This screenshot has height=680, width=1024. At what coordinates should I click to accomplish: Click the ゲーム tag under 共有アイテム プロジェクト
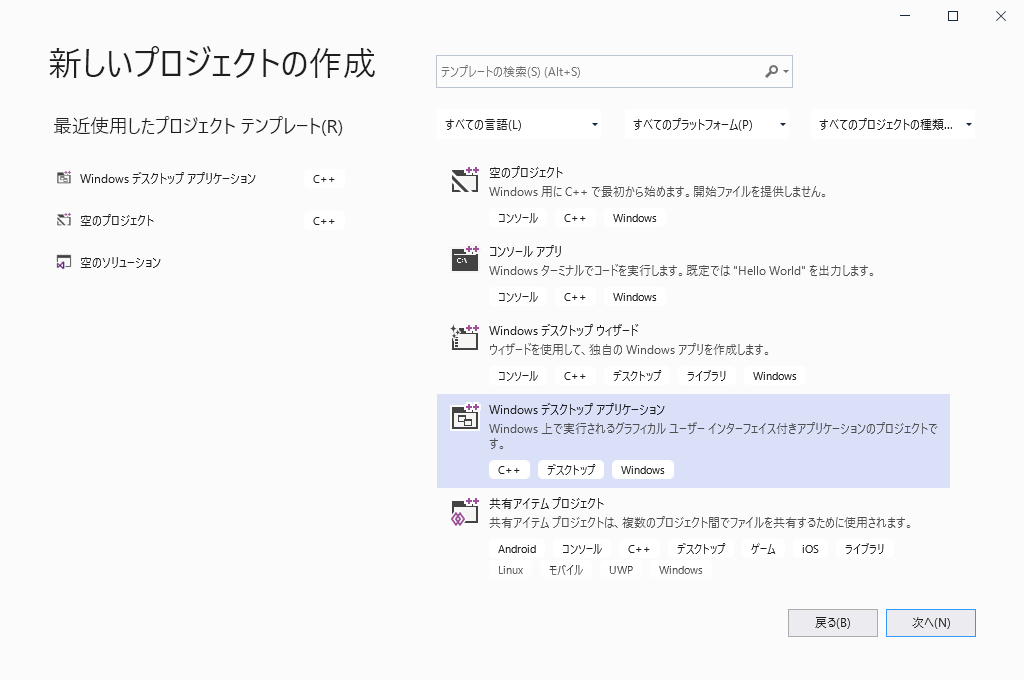point(763,549)
